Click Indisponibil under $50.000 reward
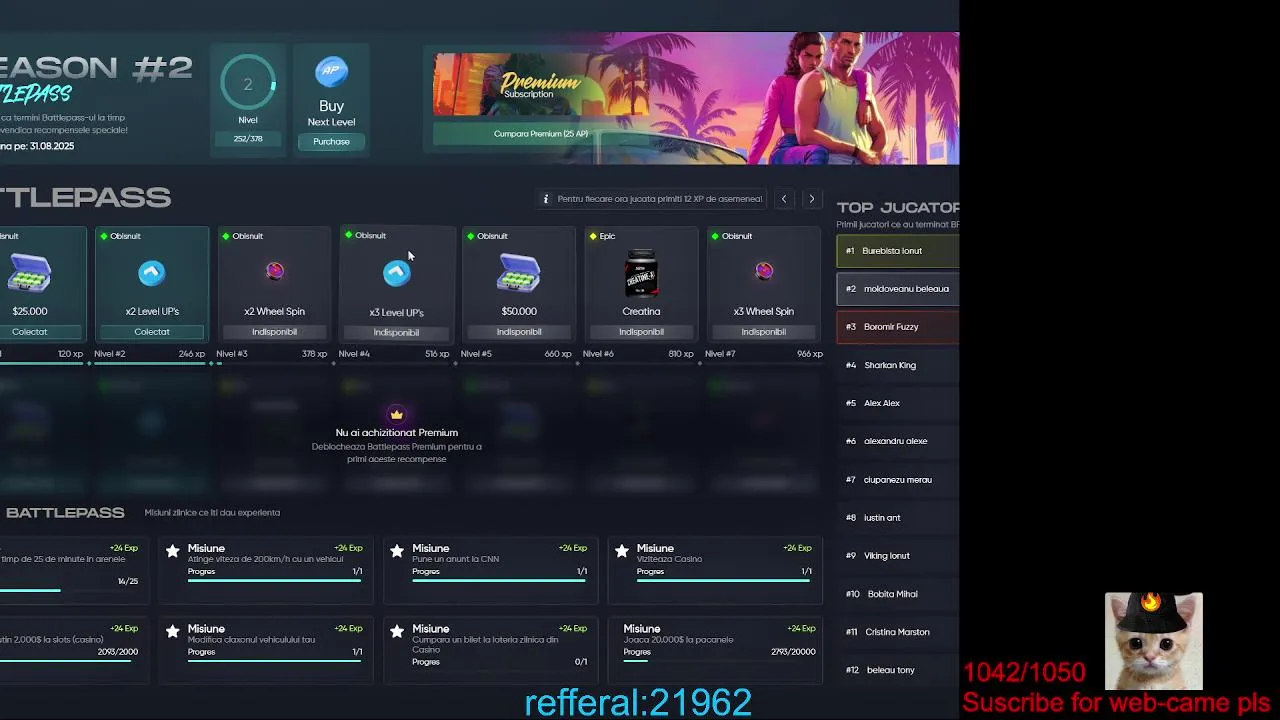The height and width of the screenshot is (720, 1280). click(519, 332)
